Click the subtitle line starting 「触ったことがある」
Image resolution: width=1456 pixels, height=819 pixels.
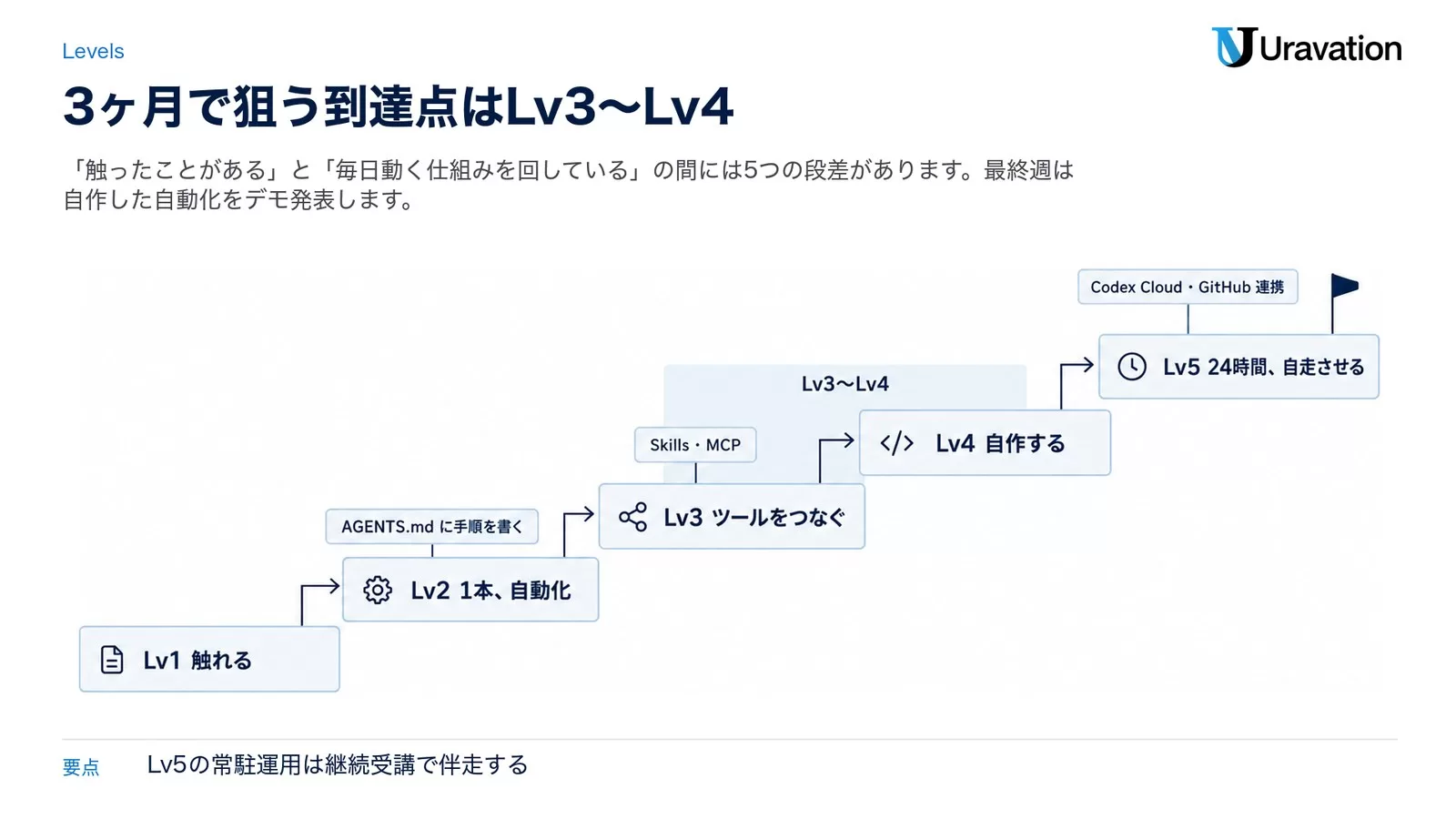[569, 170]
